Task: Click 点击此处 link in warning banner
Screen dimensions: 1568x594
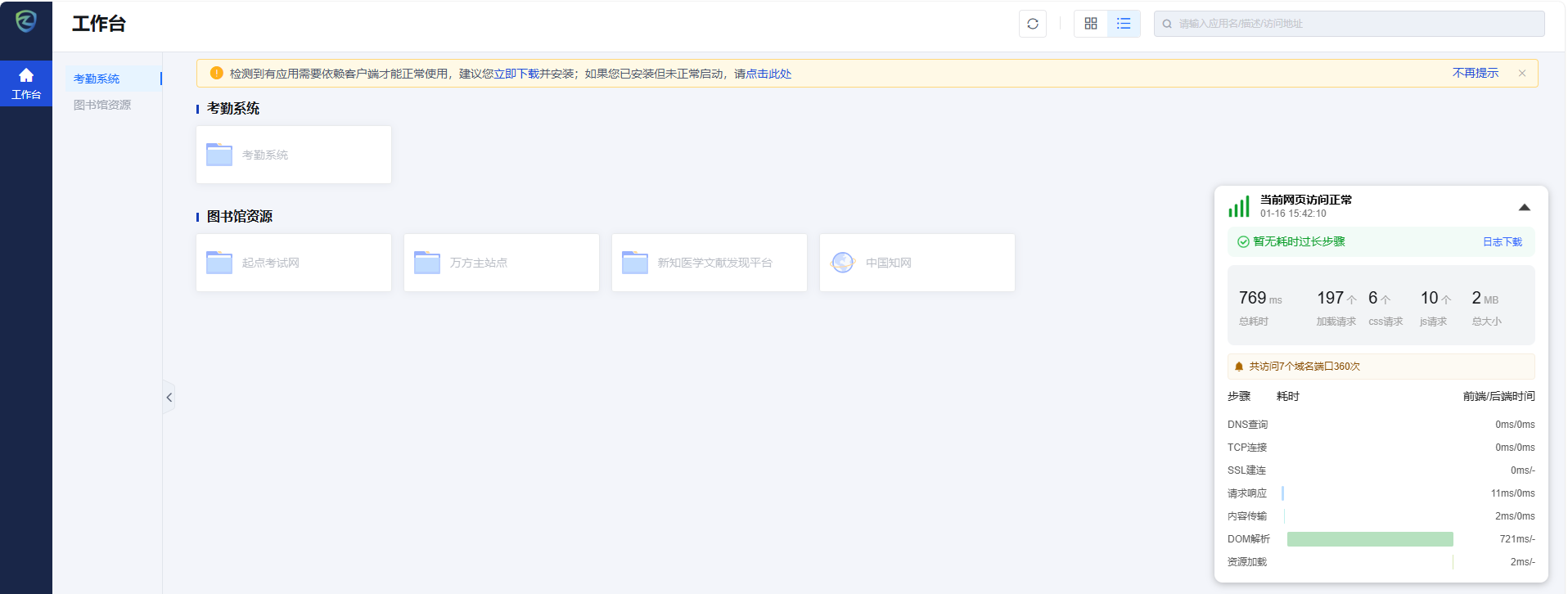Action: tap(768, 74)
